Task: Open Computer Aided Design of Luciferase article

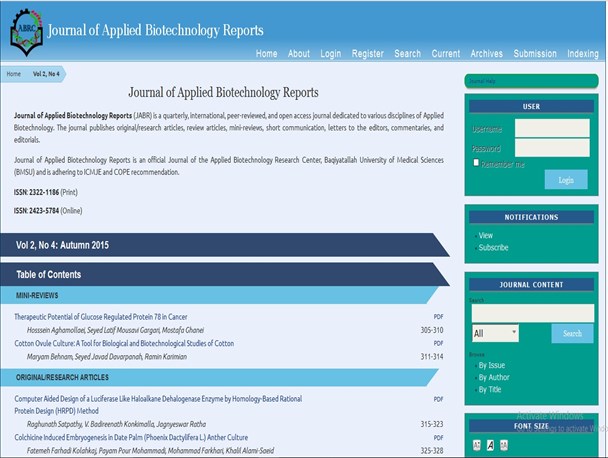Action: (158, 404)
